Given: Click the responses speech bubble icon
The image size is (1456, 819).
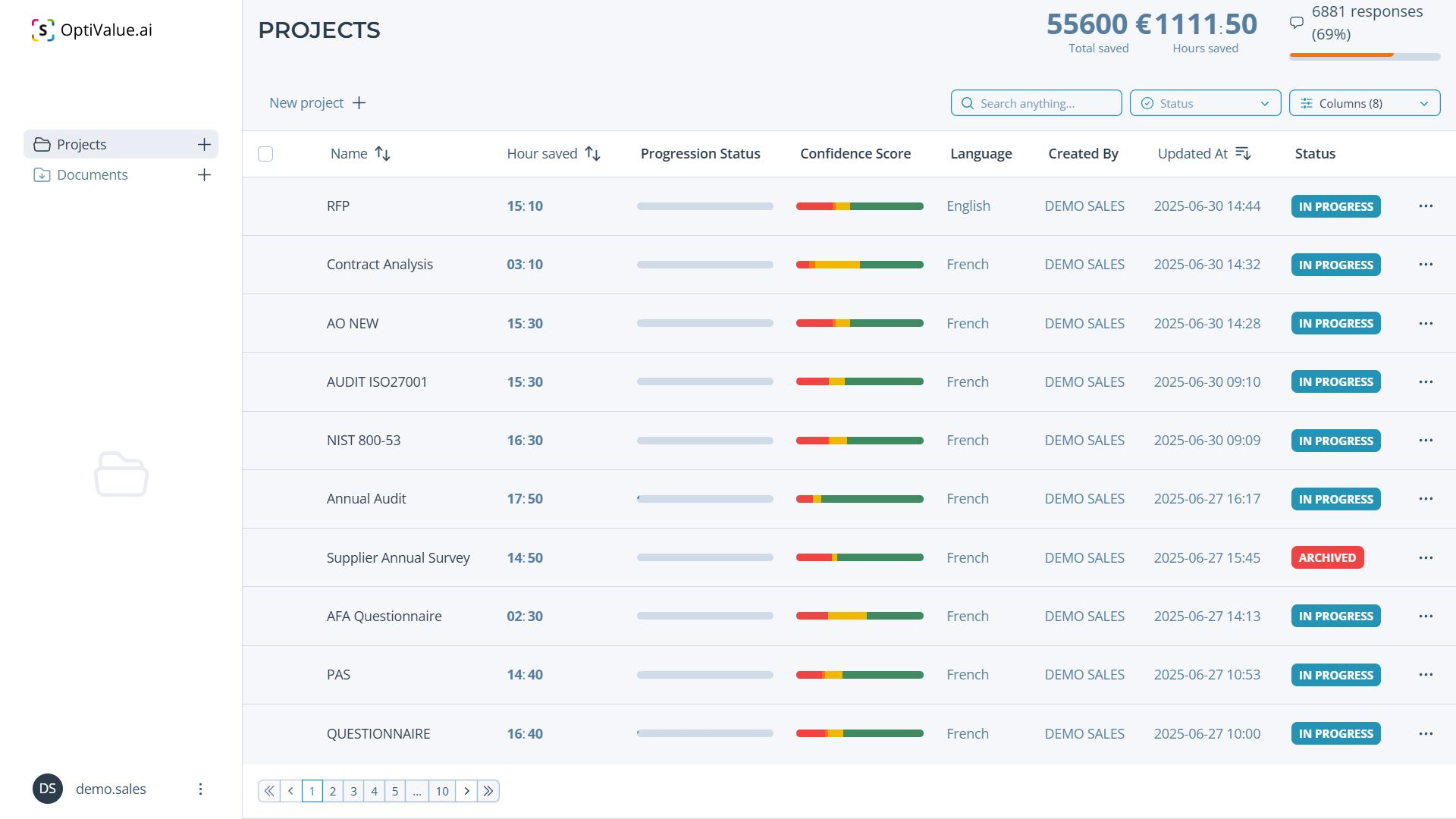Looking at the screenshot, I should tap(1297, 22).
